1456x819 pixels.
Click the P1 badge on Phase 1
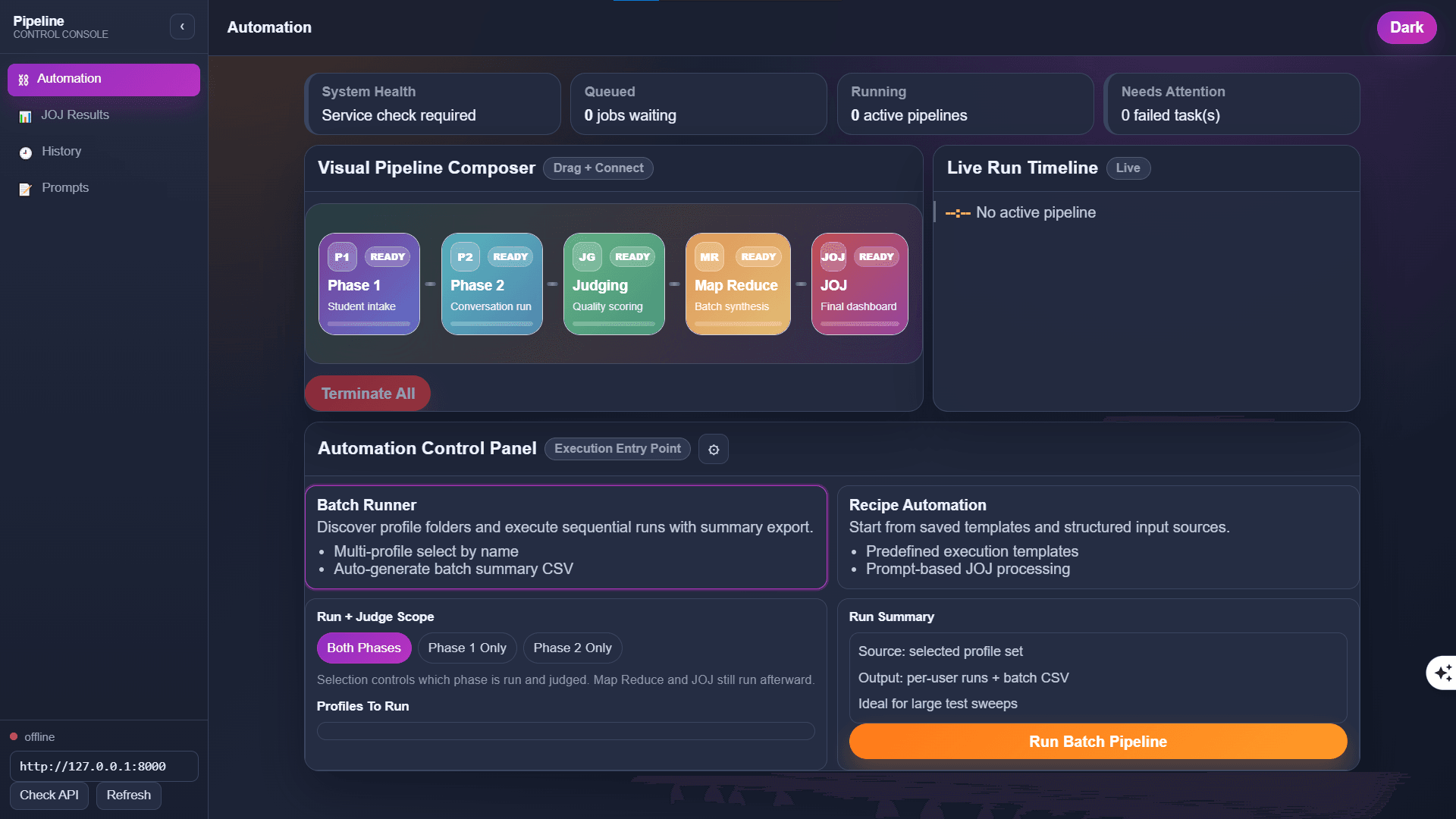pyautogui.click(x=342, y=257)
